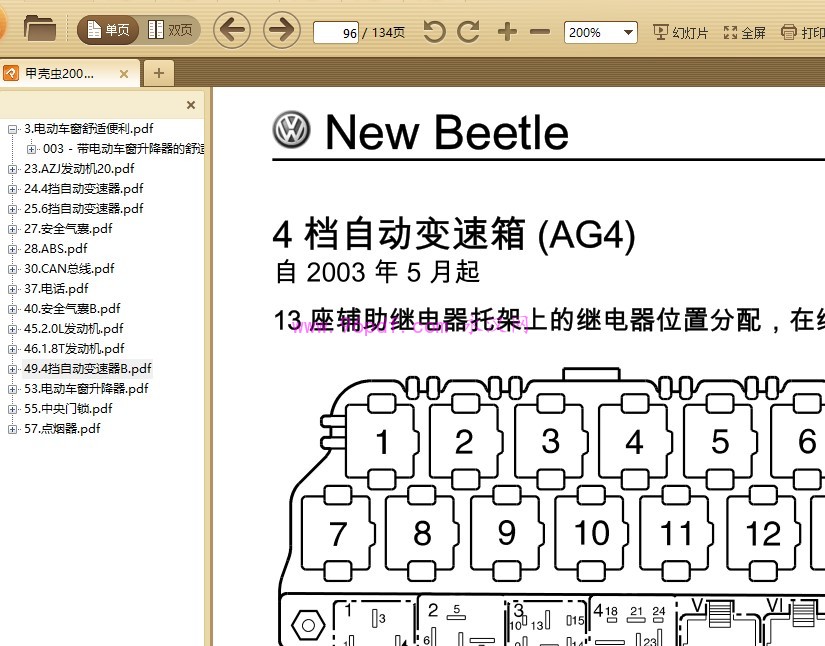Select bookmark 23.AZJ发动机20.pdf
This screenshot has width=825, height=646.
coord(79,169)
